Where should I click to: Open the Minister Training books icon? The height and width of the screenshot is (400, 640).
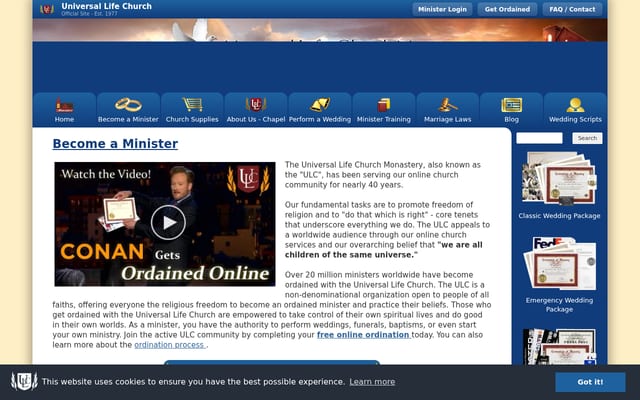384,105
